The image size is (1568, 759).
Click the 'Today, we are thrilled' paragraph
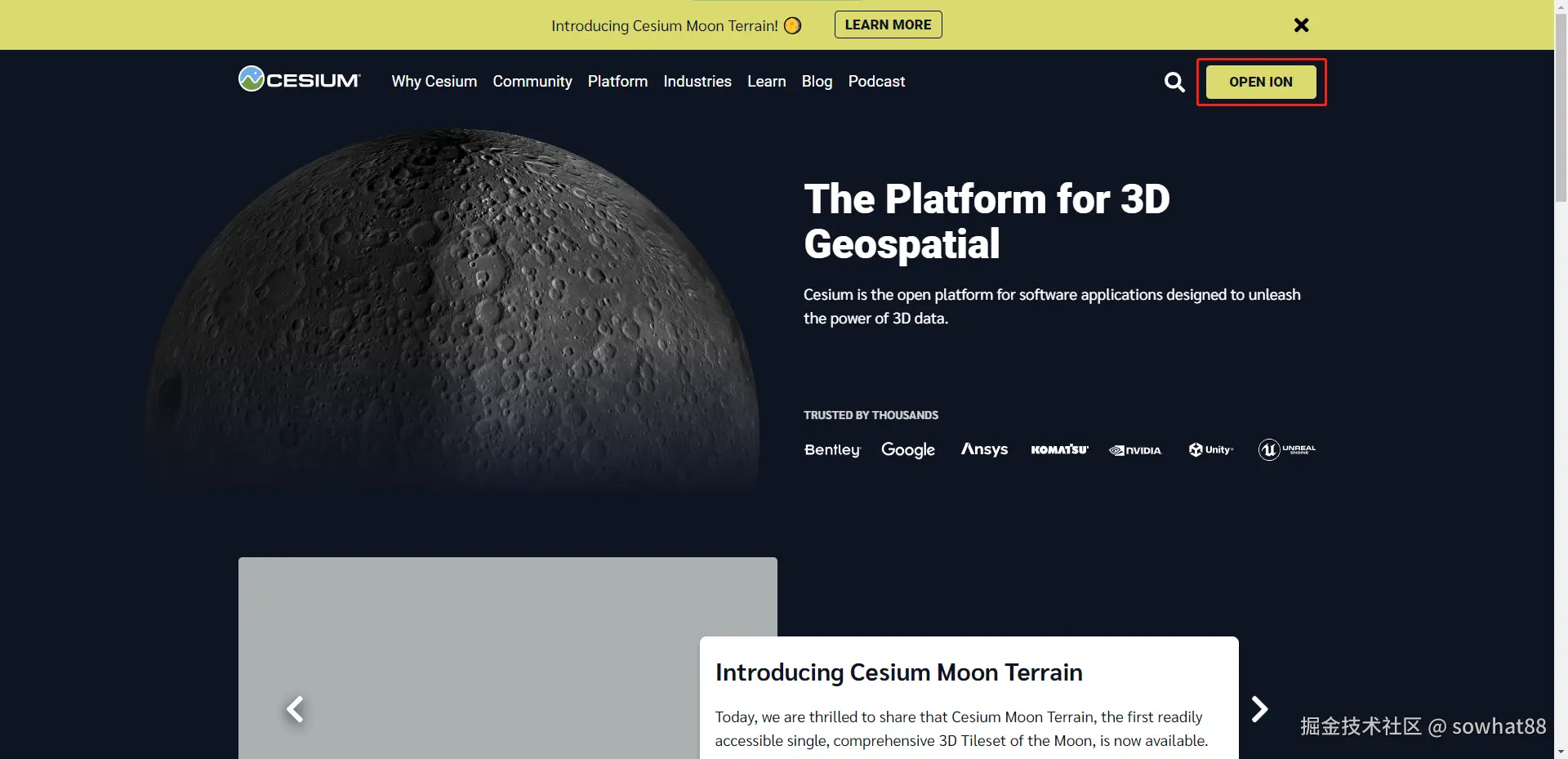click(961, 729)
